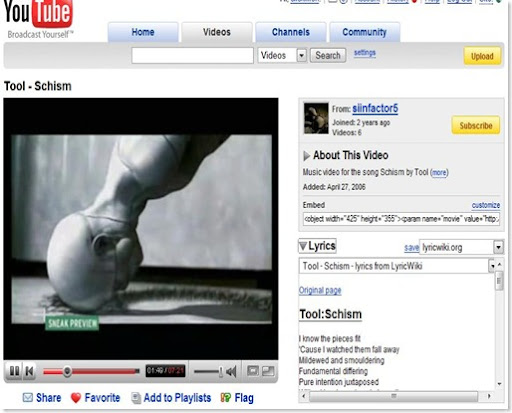Show more of the video description

click(439, 172)
